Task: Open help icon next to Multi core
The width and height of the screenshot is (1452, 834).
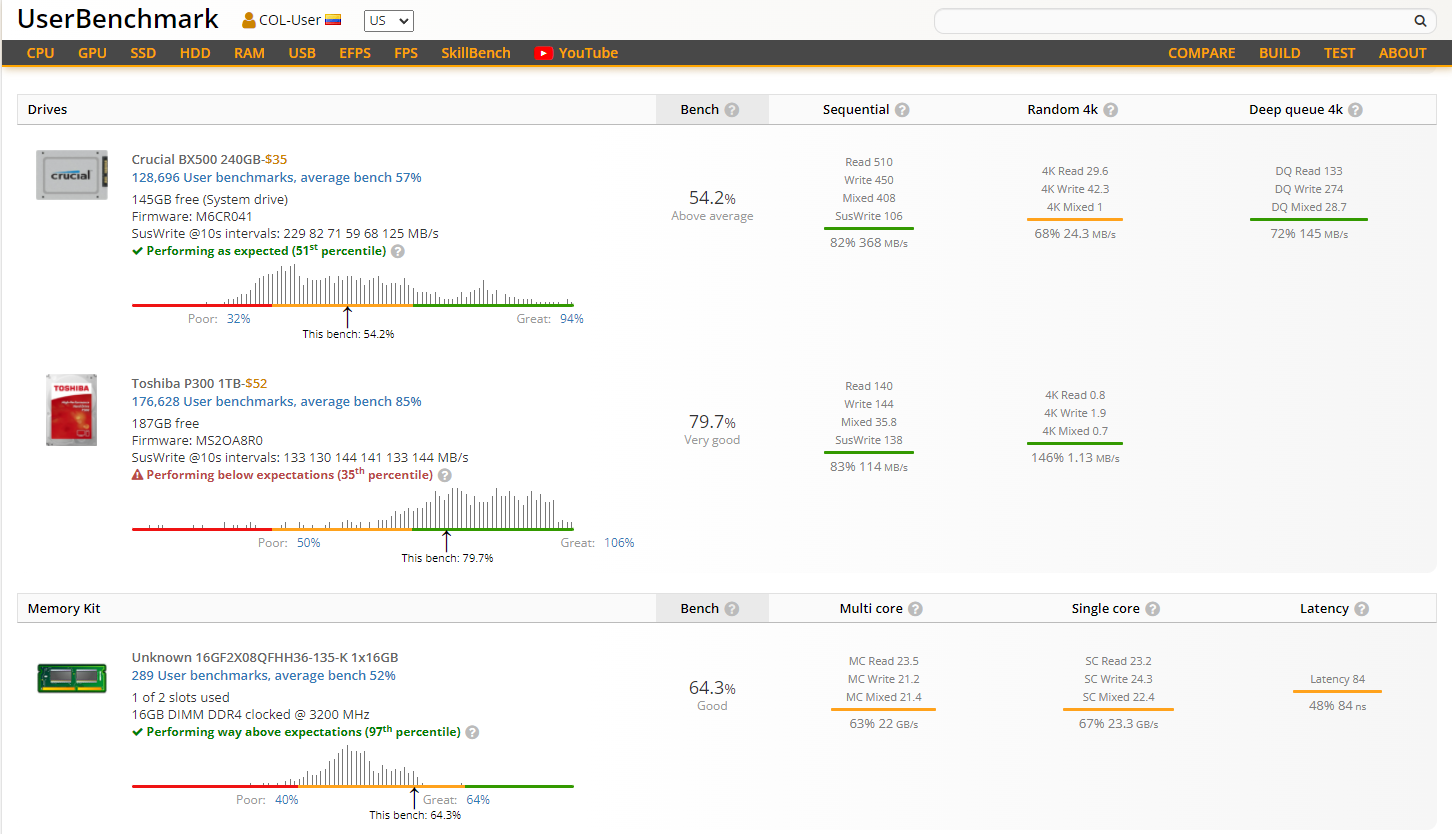Action: coord(915,609)
